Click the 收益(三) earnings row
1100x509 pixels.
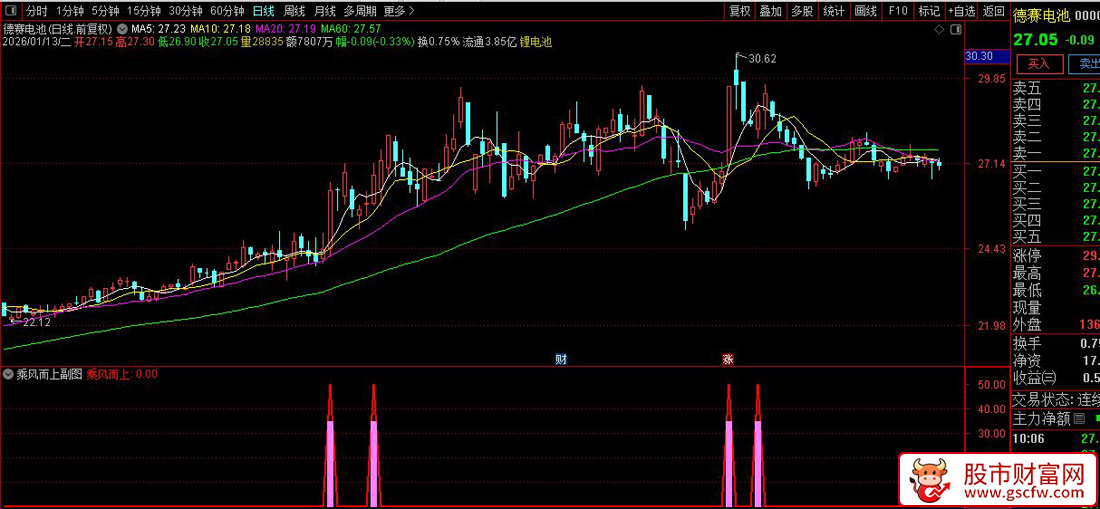tap(1055, 379)
